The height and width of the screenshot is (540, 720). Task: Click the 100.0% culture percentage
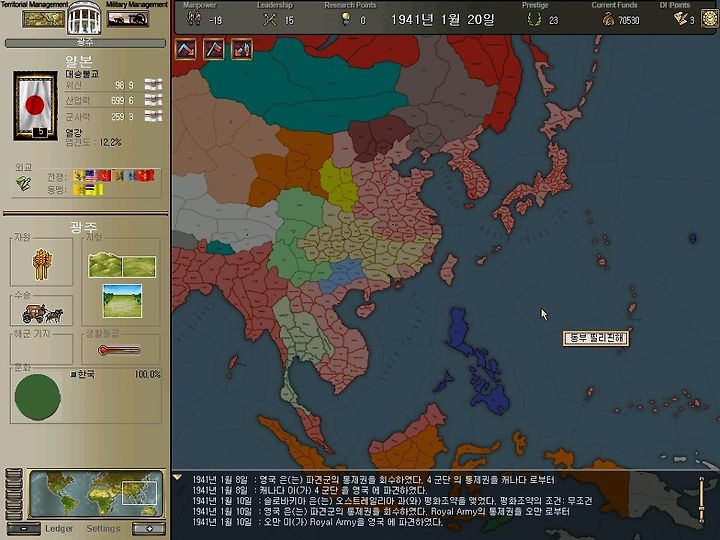(x=148, y=374)
